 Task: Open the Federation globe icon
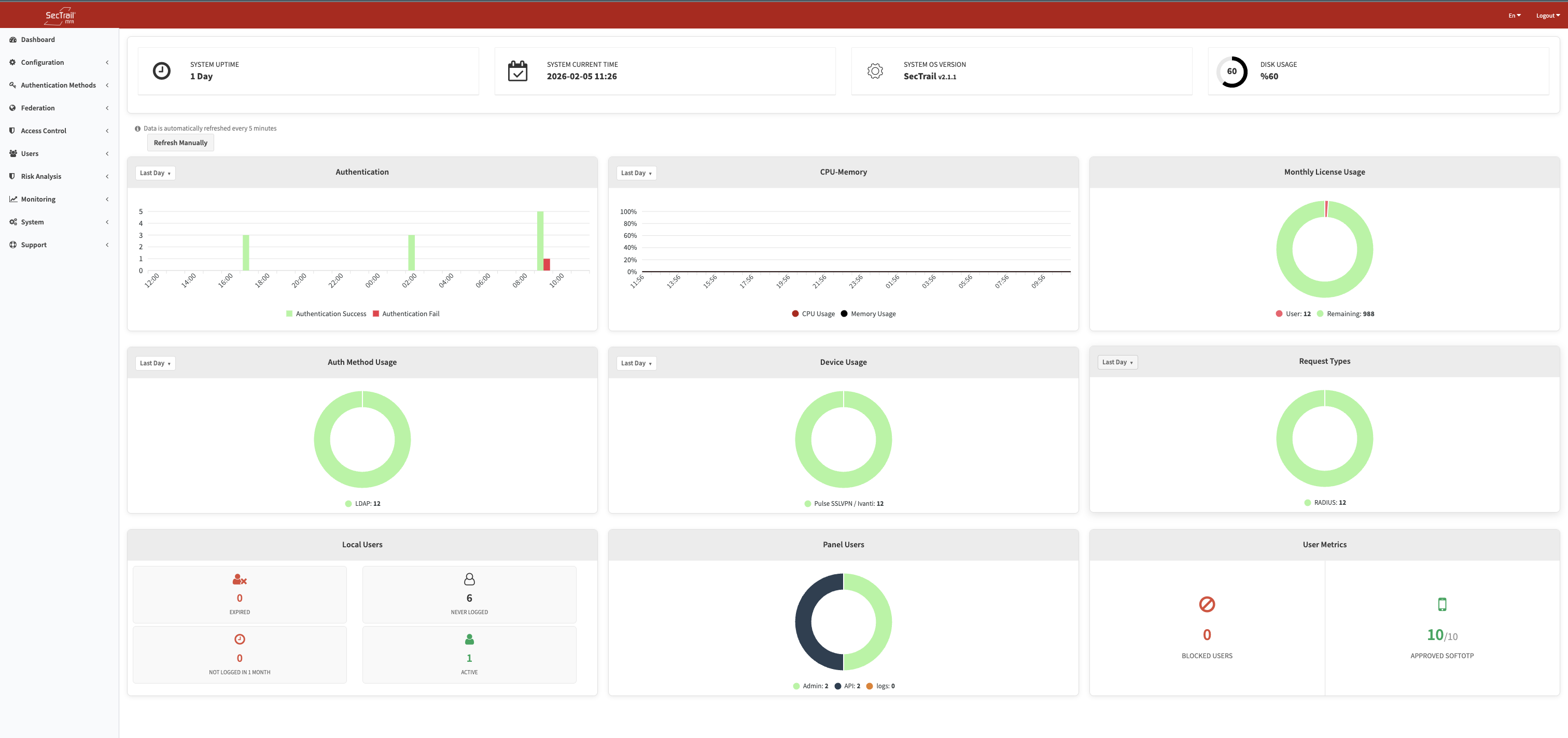pyautogui.click(x=12, y=108)
